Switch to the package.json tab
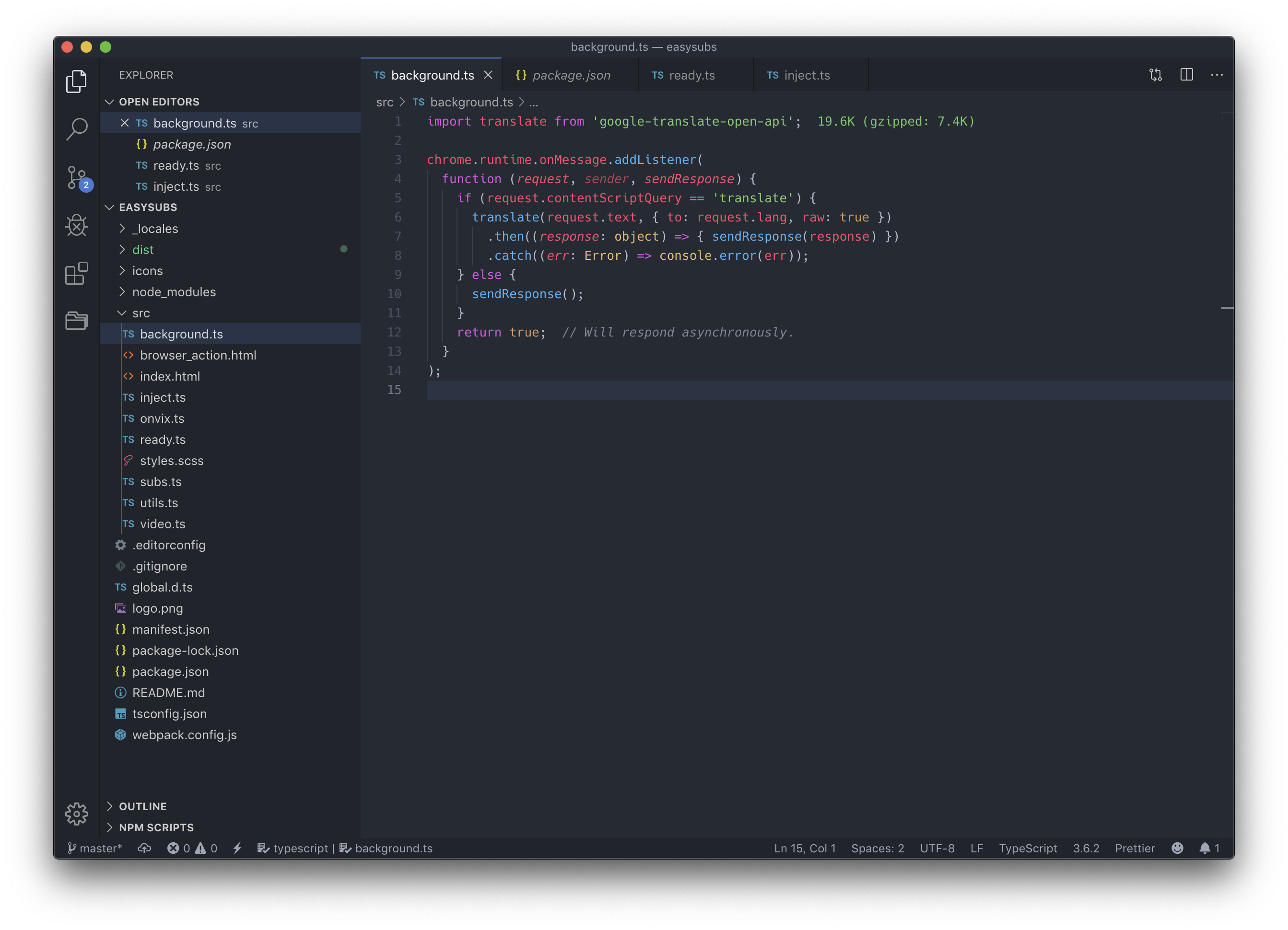This screenshot has height=930, width=1288. [570, 75]
